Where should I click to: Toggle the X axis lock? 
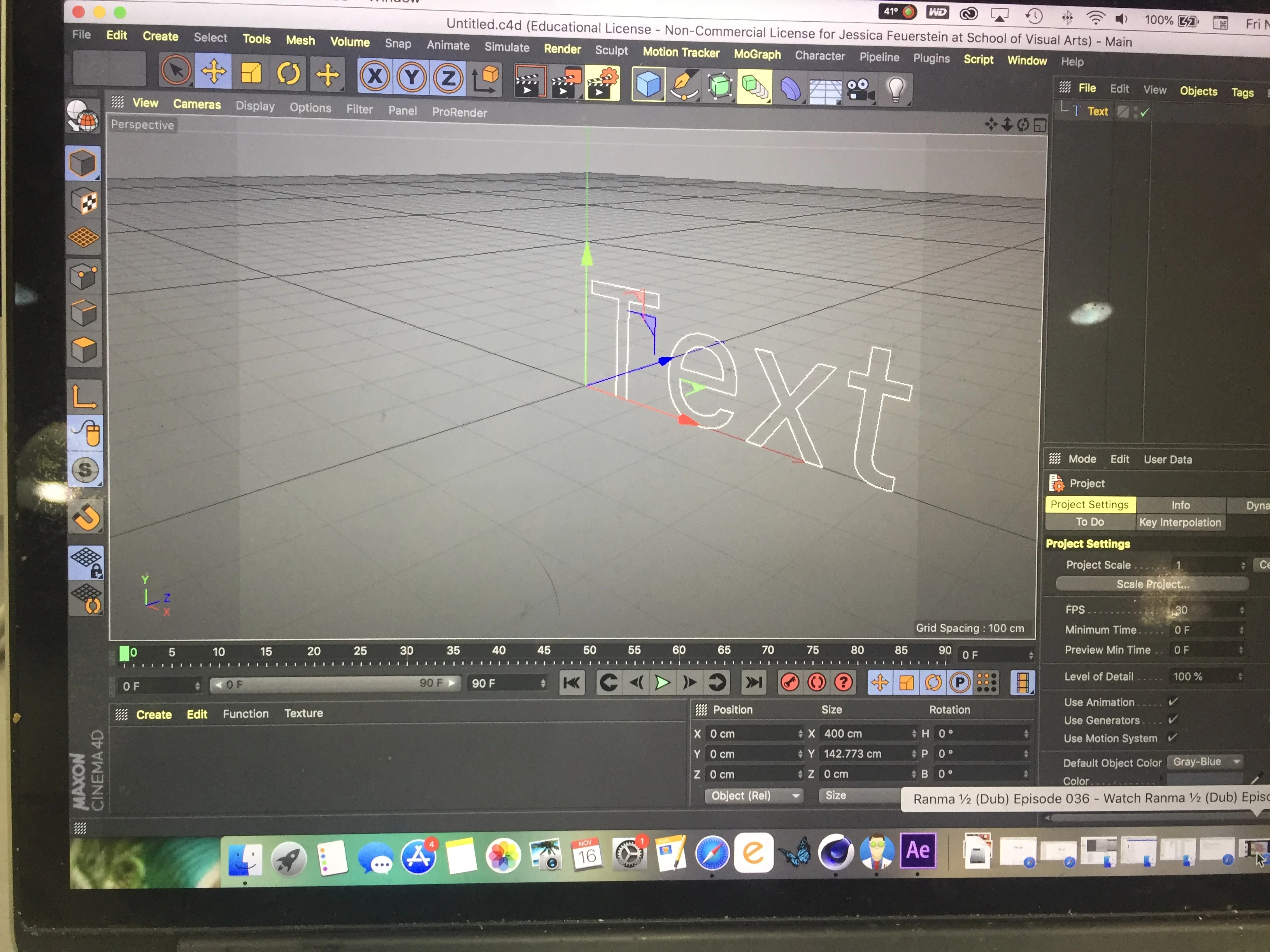pos(375,76)
